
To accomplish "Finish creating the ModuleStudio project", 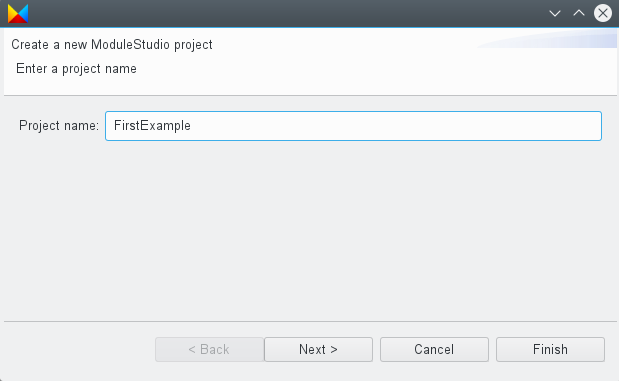I will [550, 349].
